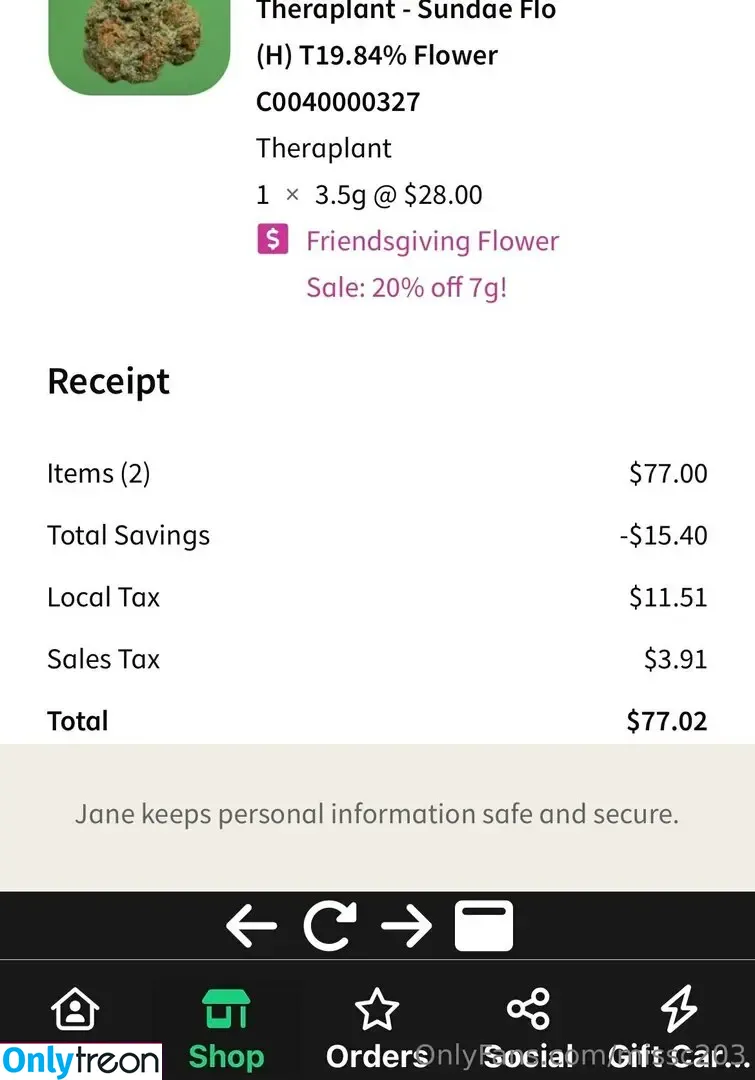The image size is (755, 1080).
Task: Switch to the Shop tab label
Action: (226, 1056)
